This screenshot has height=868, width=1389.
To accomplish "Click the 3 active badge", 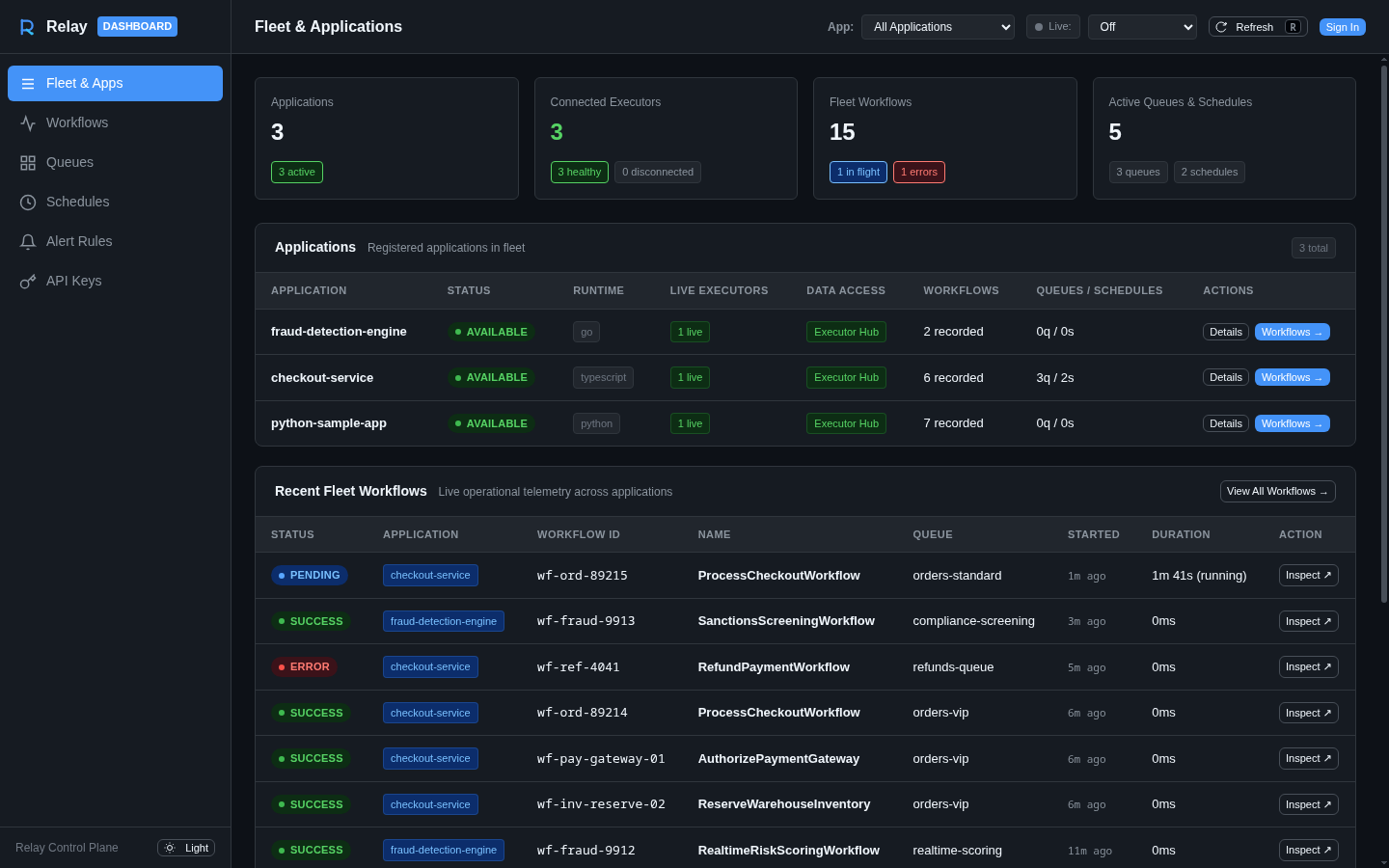I will [x=297, y=172].
